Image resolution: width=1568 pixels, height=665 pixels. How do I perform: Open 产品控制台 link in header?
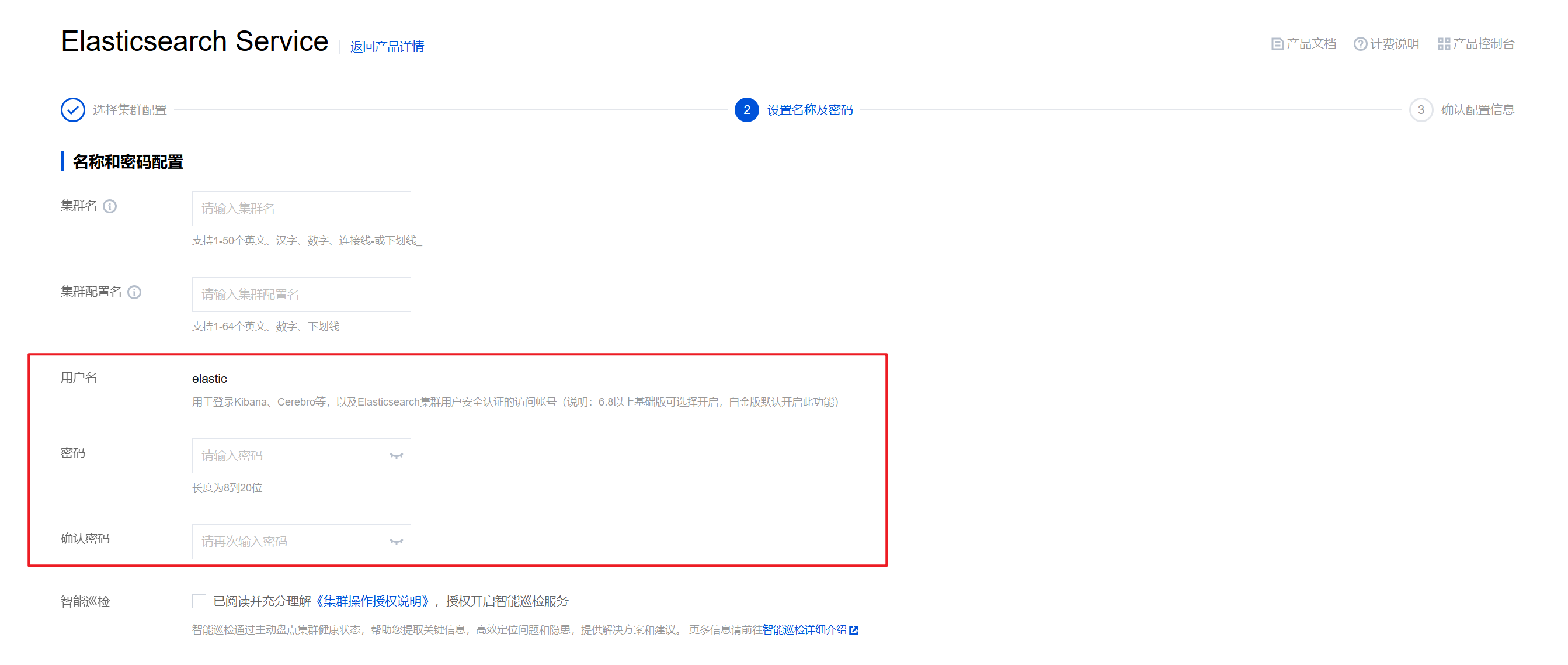[1483, 44]
